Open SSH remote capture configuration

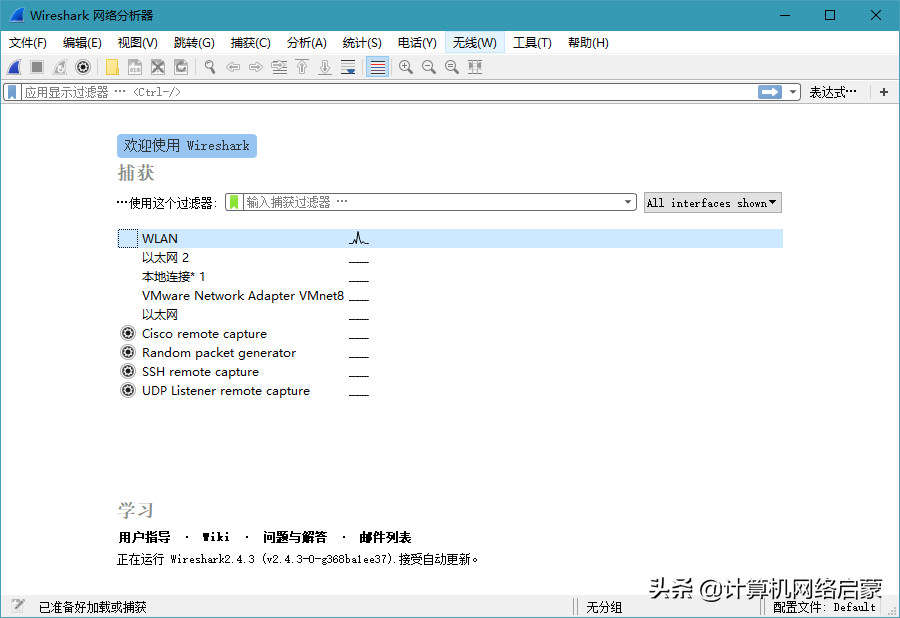click(x=127, y=371)
